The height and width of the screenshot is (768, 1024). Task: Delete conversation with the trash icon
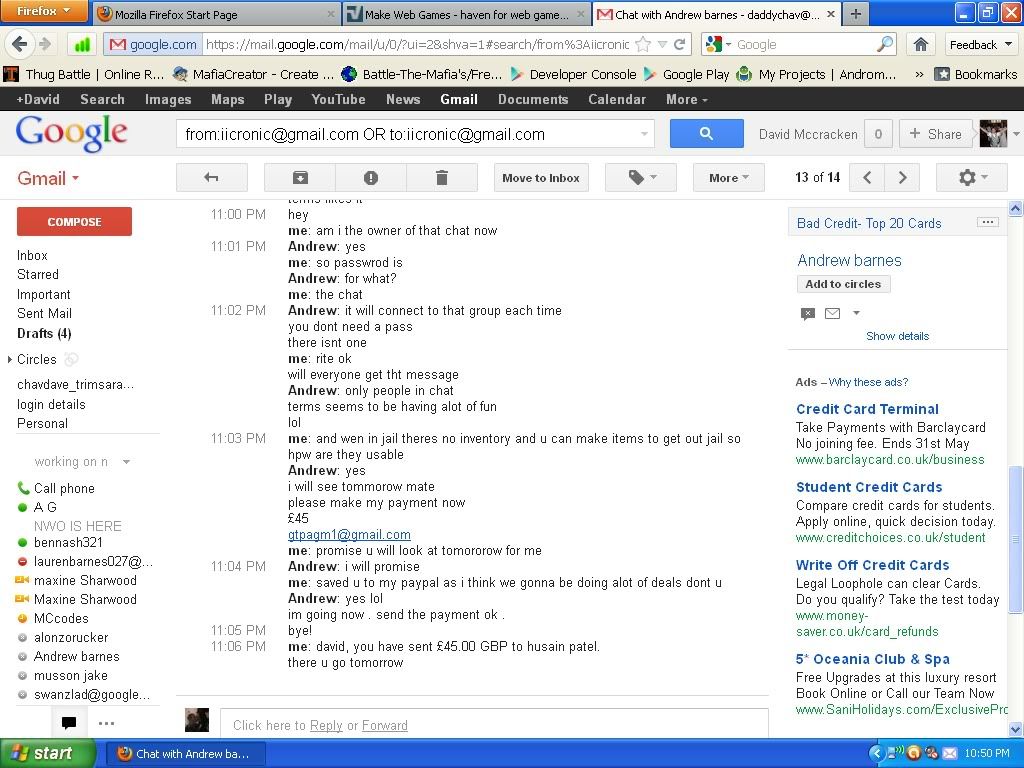[x=441, y=178]
